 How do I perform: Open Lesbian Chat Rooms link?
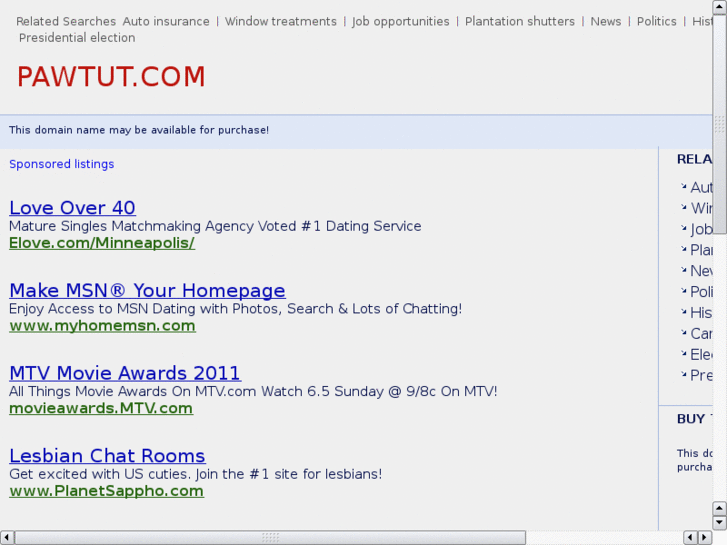click(x=108, y=456)
